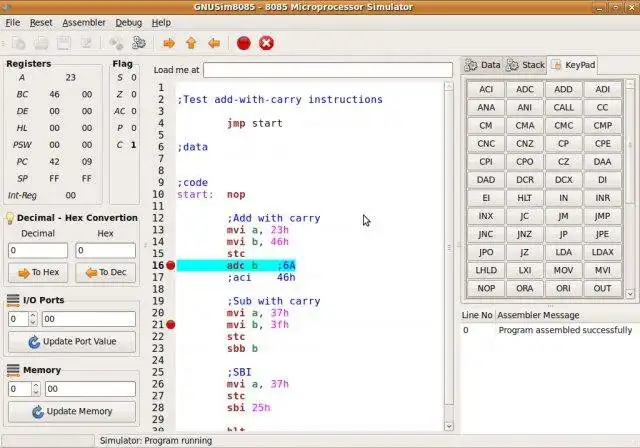Screen dimensions: 640x448
Task: Select the 'Program assembled successfully' message row
Action: 550,330
